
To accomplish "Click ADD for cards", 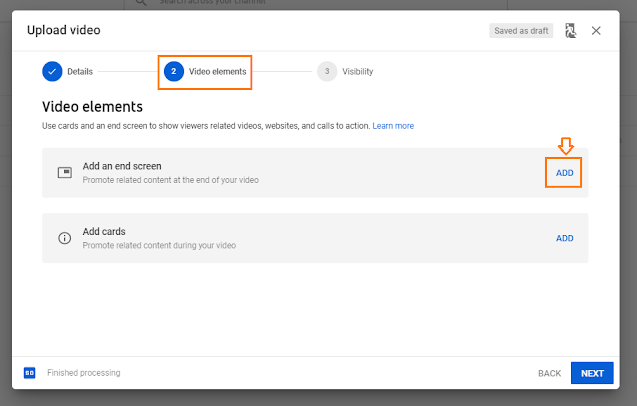I will [x=565, y=238].
